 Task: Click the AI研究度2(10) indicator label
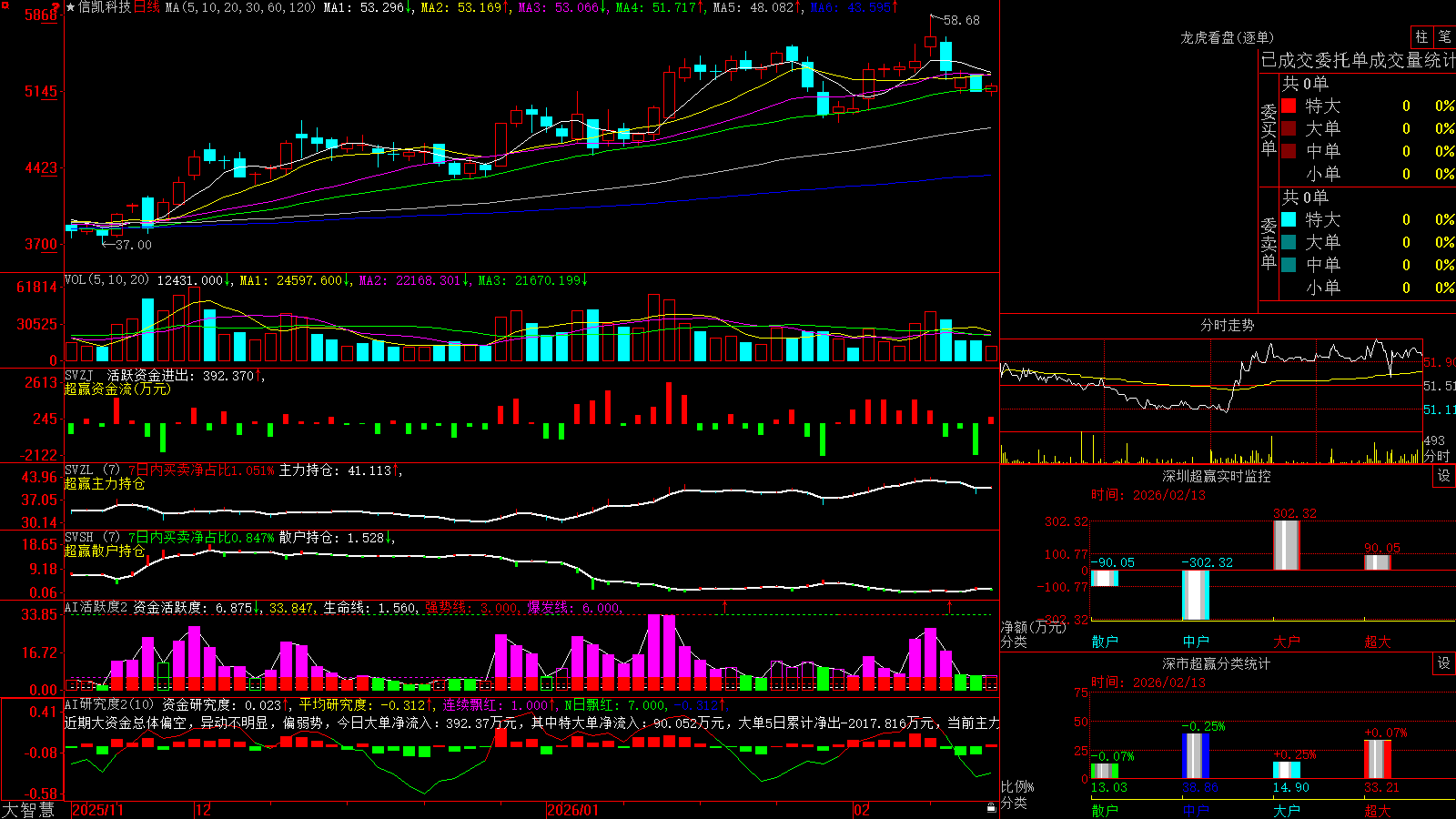[x=109, y=704]
